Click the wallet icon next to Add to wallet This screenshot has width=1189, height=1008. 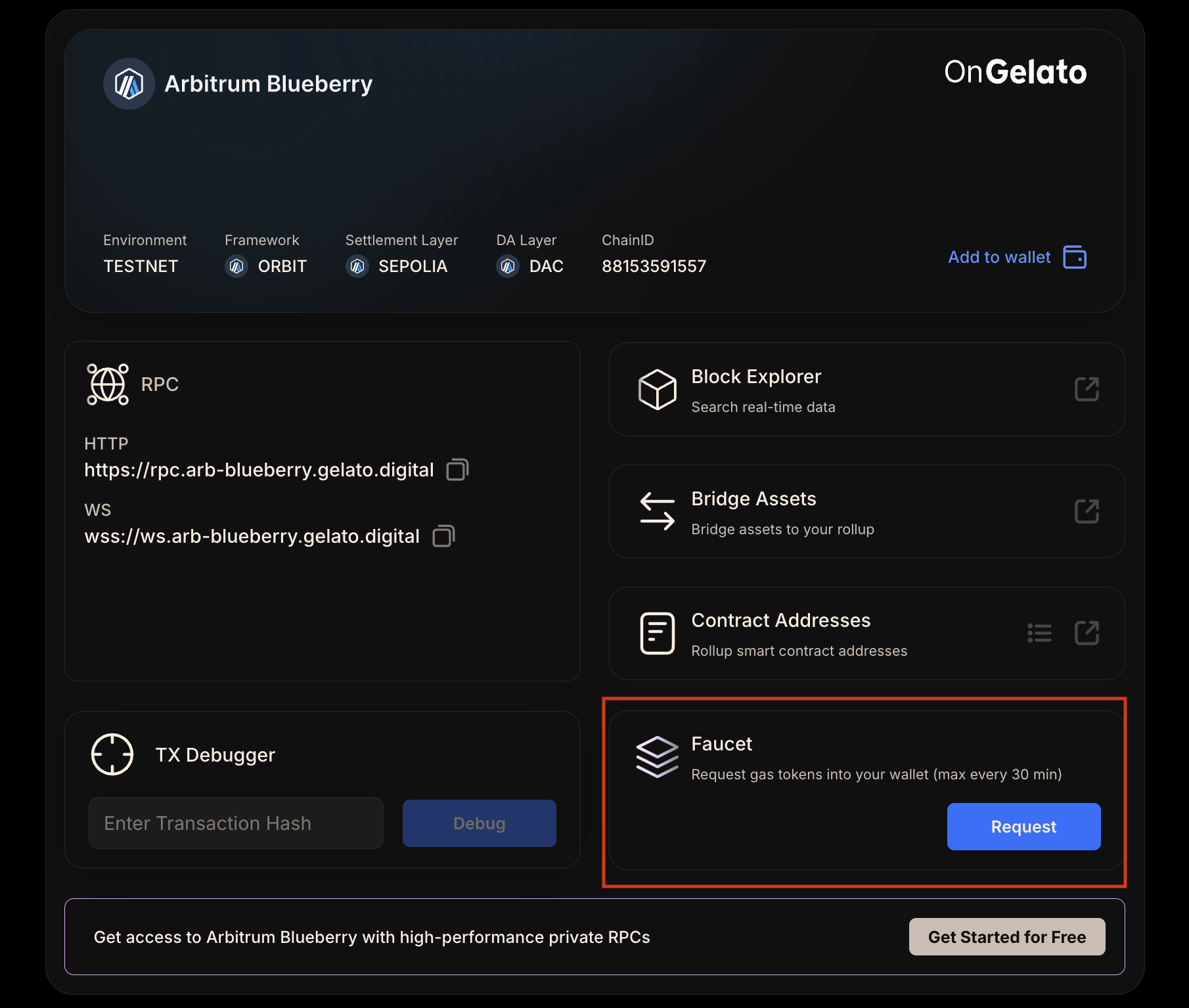tap(1075, 257)
